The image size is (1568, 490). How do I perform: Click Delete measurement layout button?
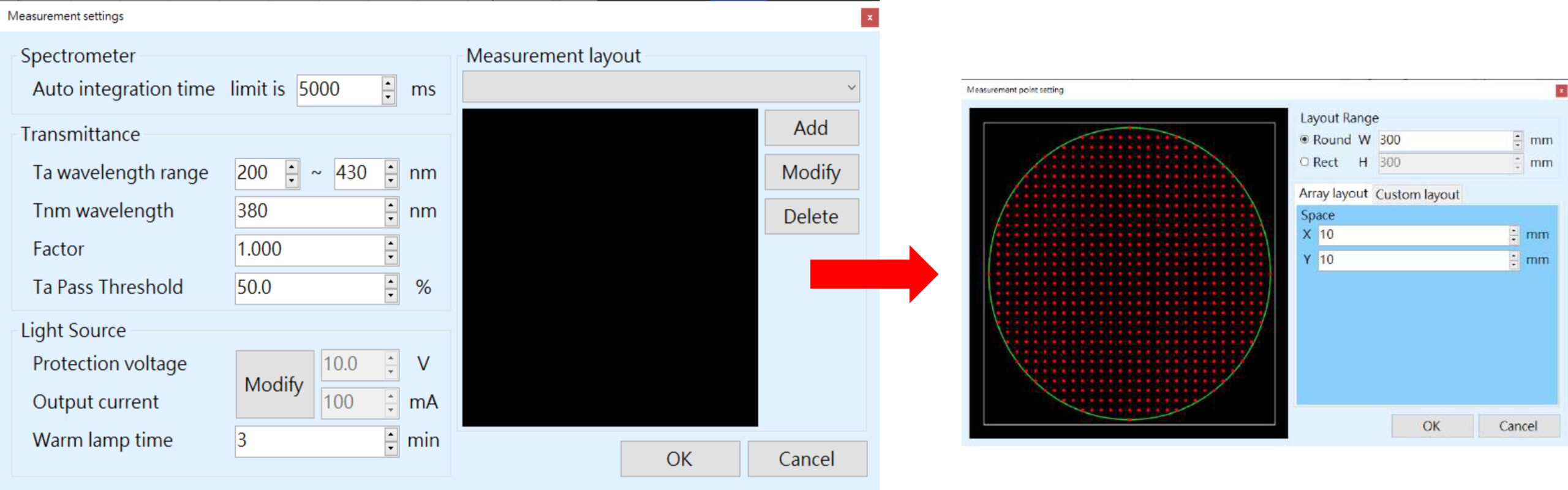pos(811,216)
